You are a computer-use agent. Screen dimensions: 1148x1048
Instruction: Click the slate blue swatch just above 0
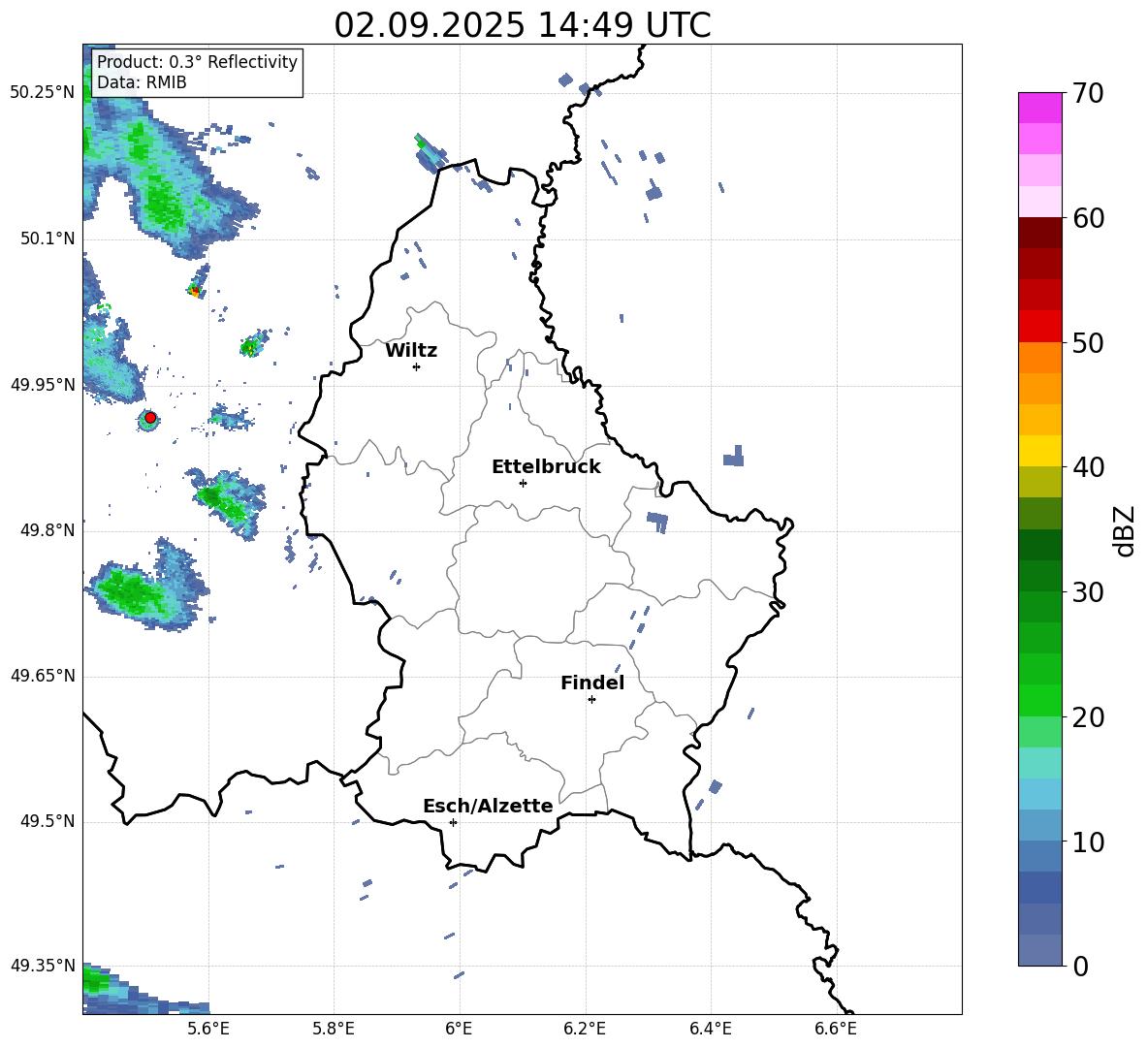(x=1039, y=950)
